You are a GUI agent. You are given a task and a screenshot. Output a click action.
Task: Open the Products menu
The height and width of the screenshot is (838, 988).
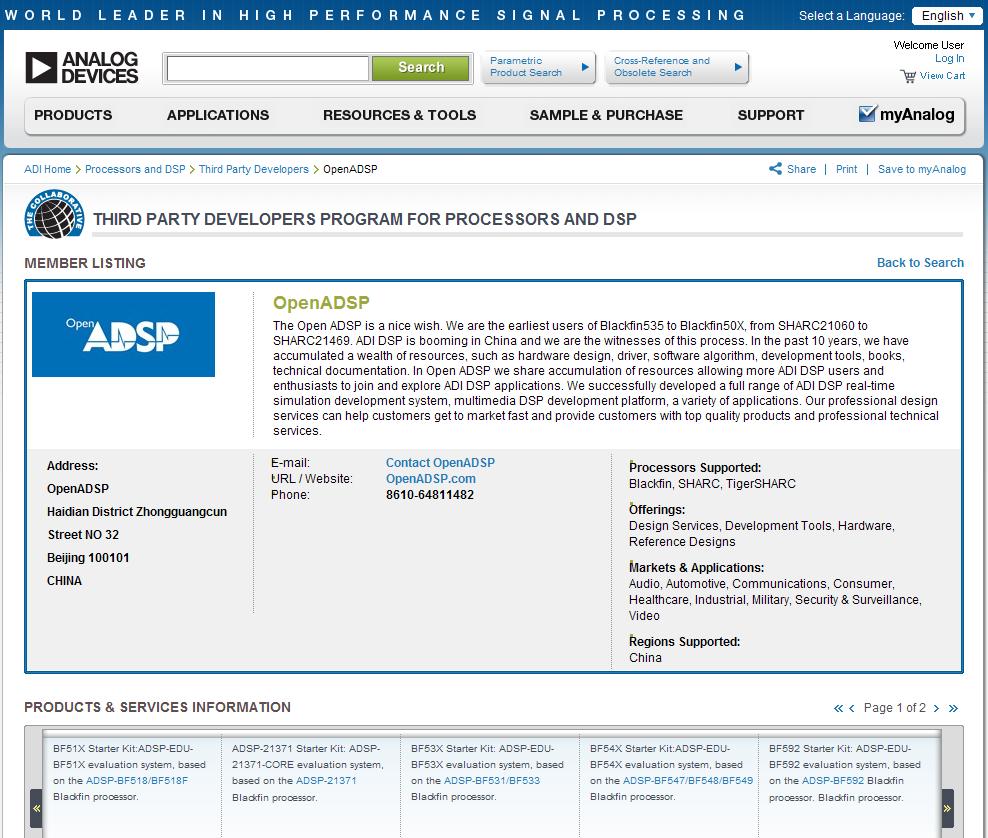click(x=73, y=115)
